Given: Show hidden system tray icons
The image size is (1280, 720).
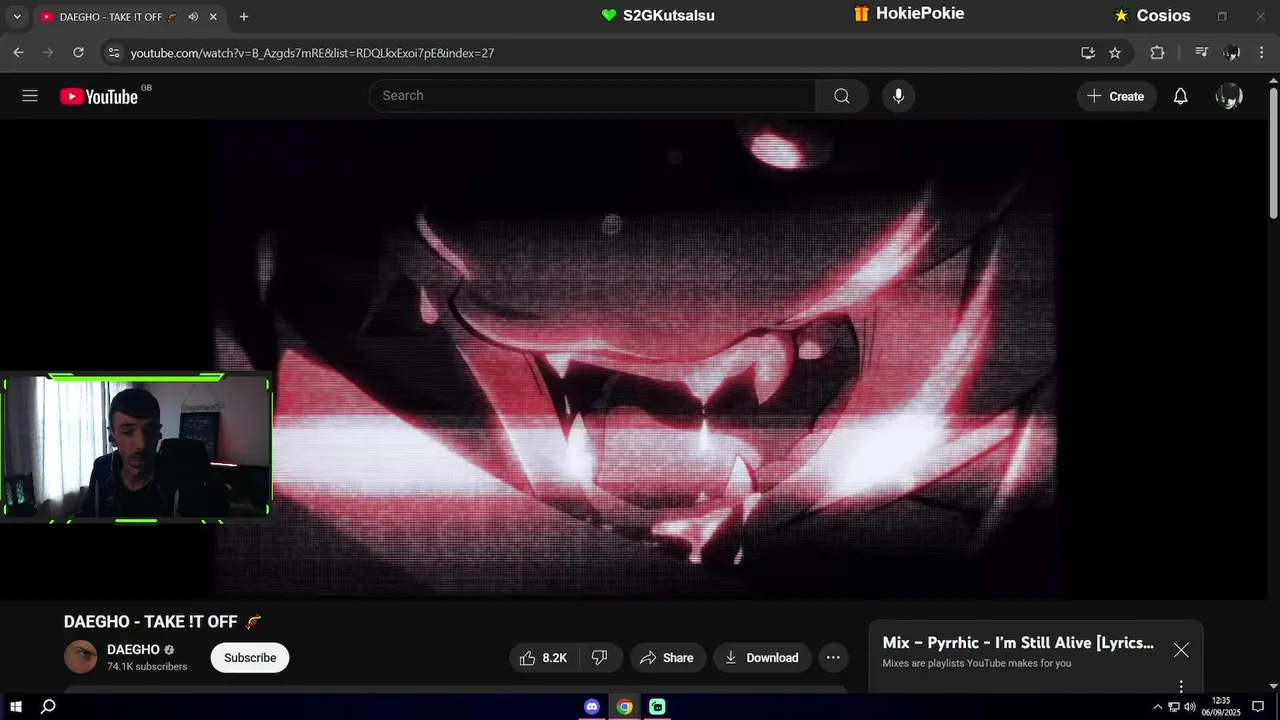Looking at the screenshot, I should point(1158,707).
